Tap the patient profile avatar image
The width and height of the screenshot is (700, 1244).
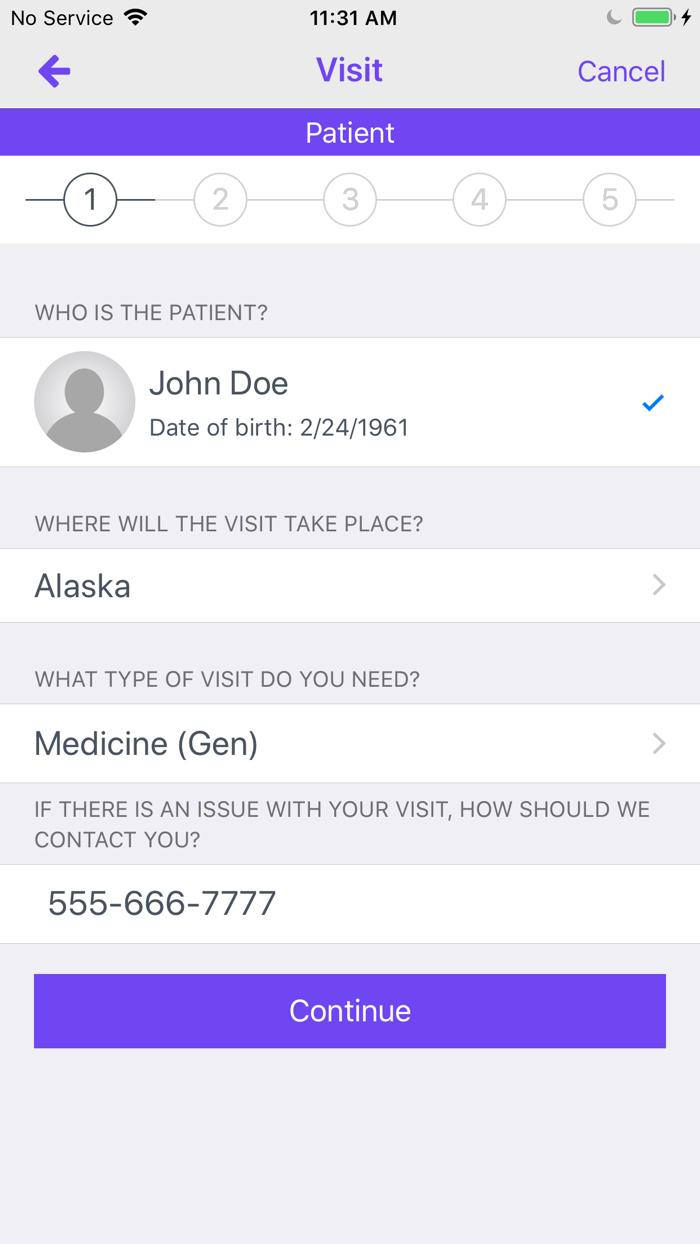(85, 402)
